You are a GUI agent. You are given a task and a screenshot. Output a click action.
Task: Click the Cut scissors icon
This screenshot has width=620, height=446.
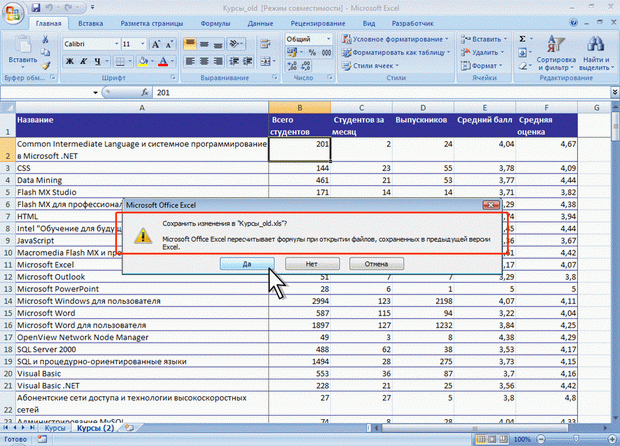point(45,39)
